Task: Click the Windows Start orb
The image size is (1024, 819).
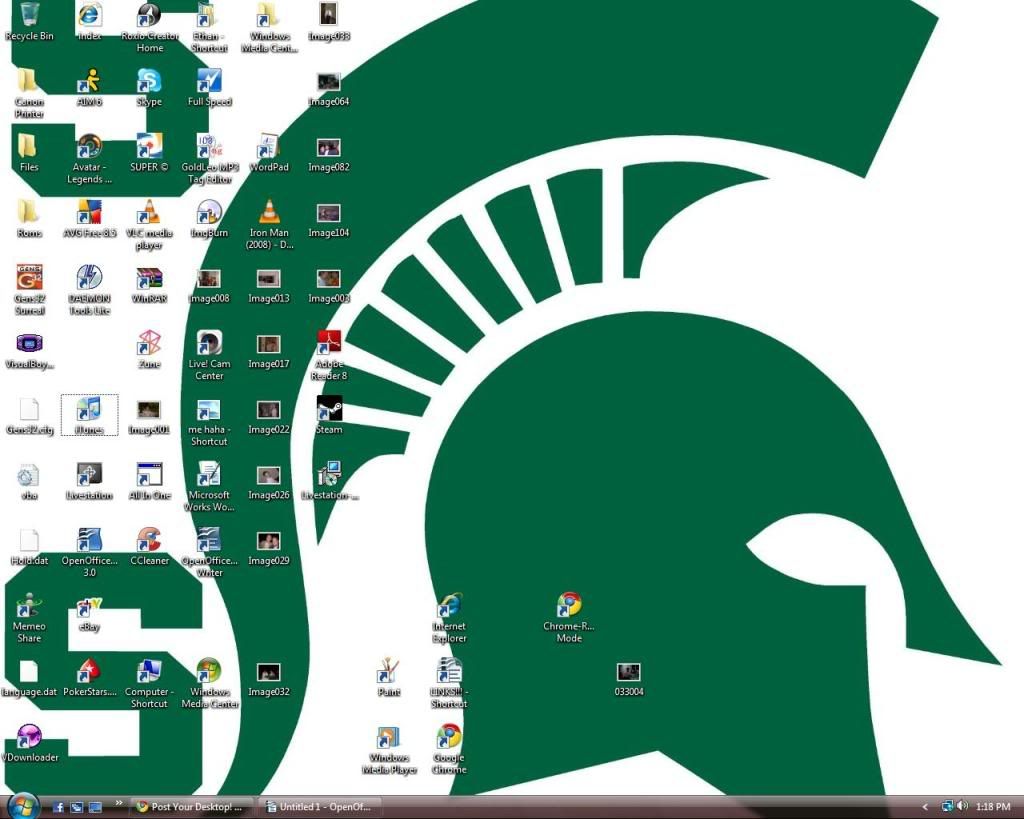Action: pyautogui.click(x=22, y=806)
